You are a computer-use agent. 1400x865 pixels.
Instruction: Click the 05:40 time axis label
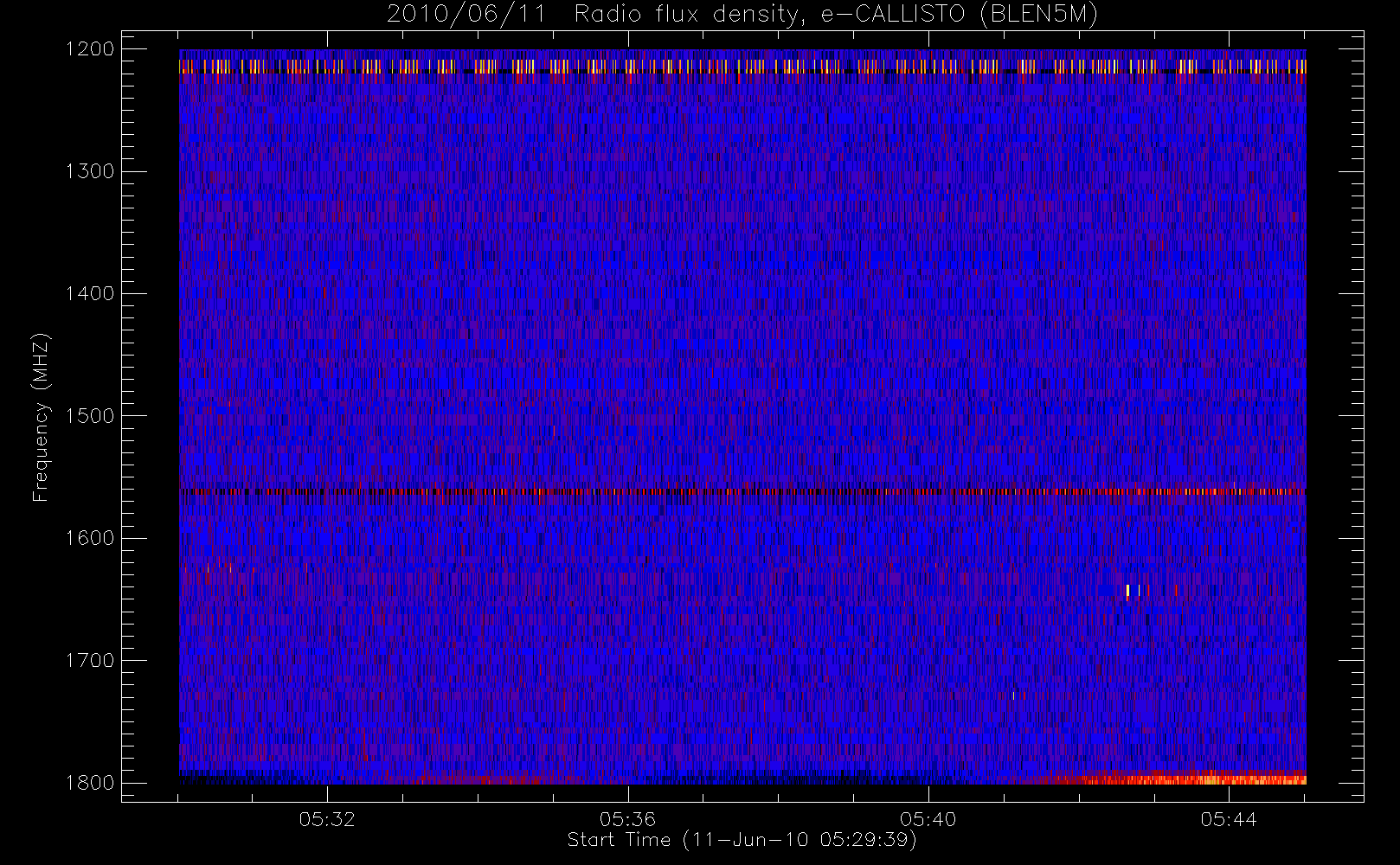click(x=928, y=819)
